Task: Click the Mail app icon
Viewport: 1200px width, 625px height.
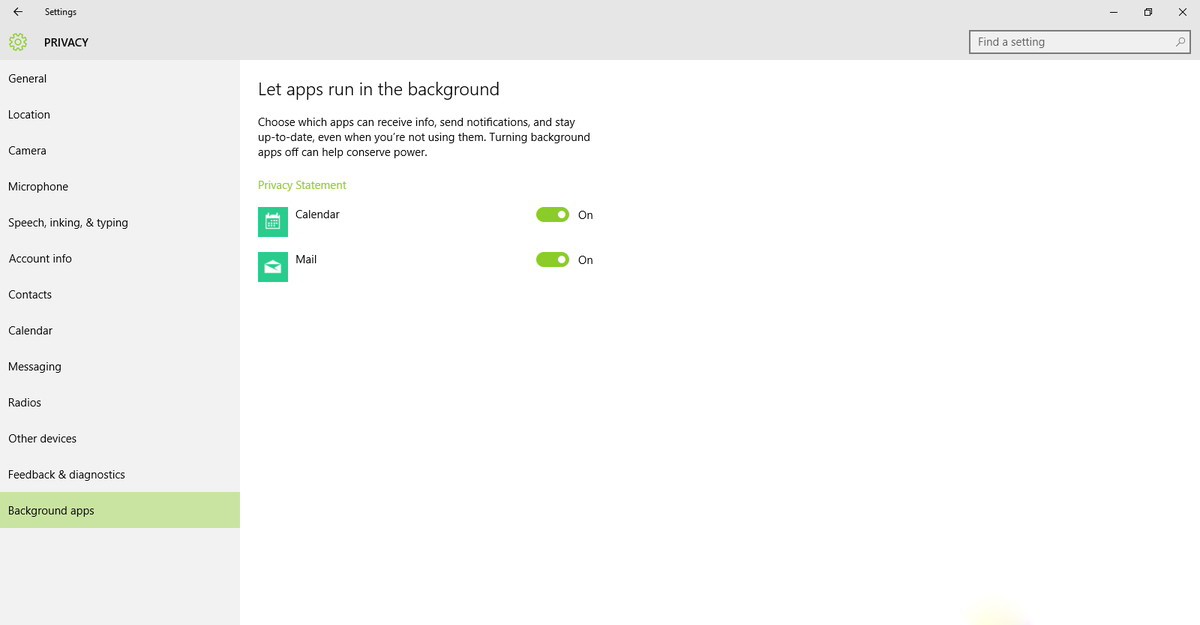Action: [273, 267]
